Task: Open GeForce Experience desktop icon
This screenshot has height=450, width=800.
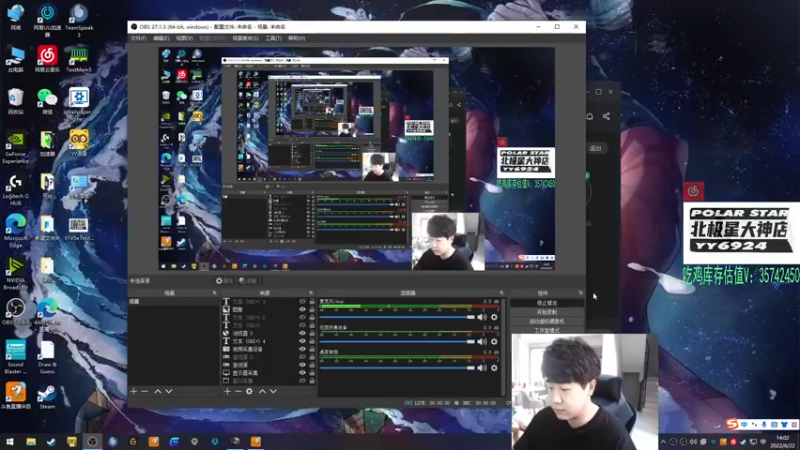Action: 15,148
